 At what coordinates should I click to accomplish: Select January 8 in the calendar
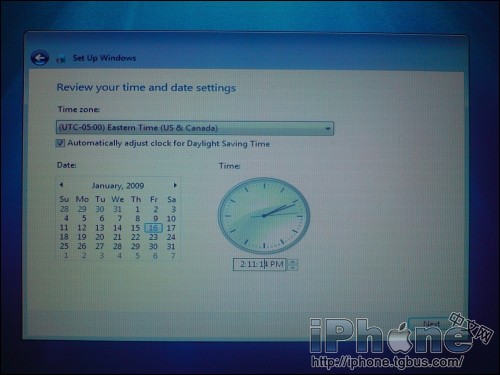(137, 219)
